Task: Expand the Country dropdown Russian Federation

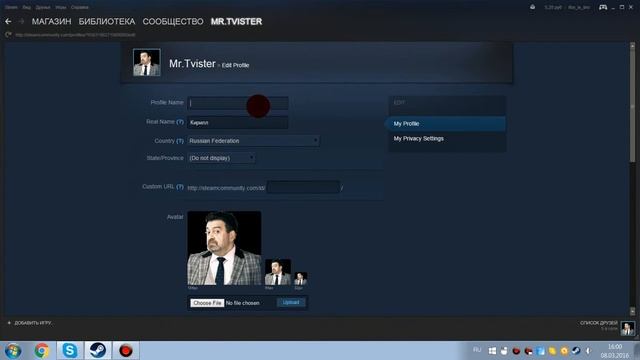Action: point(253,141)
